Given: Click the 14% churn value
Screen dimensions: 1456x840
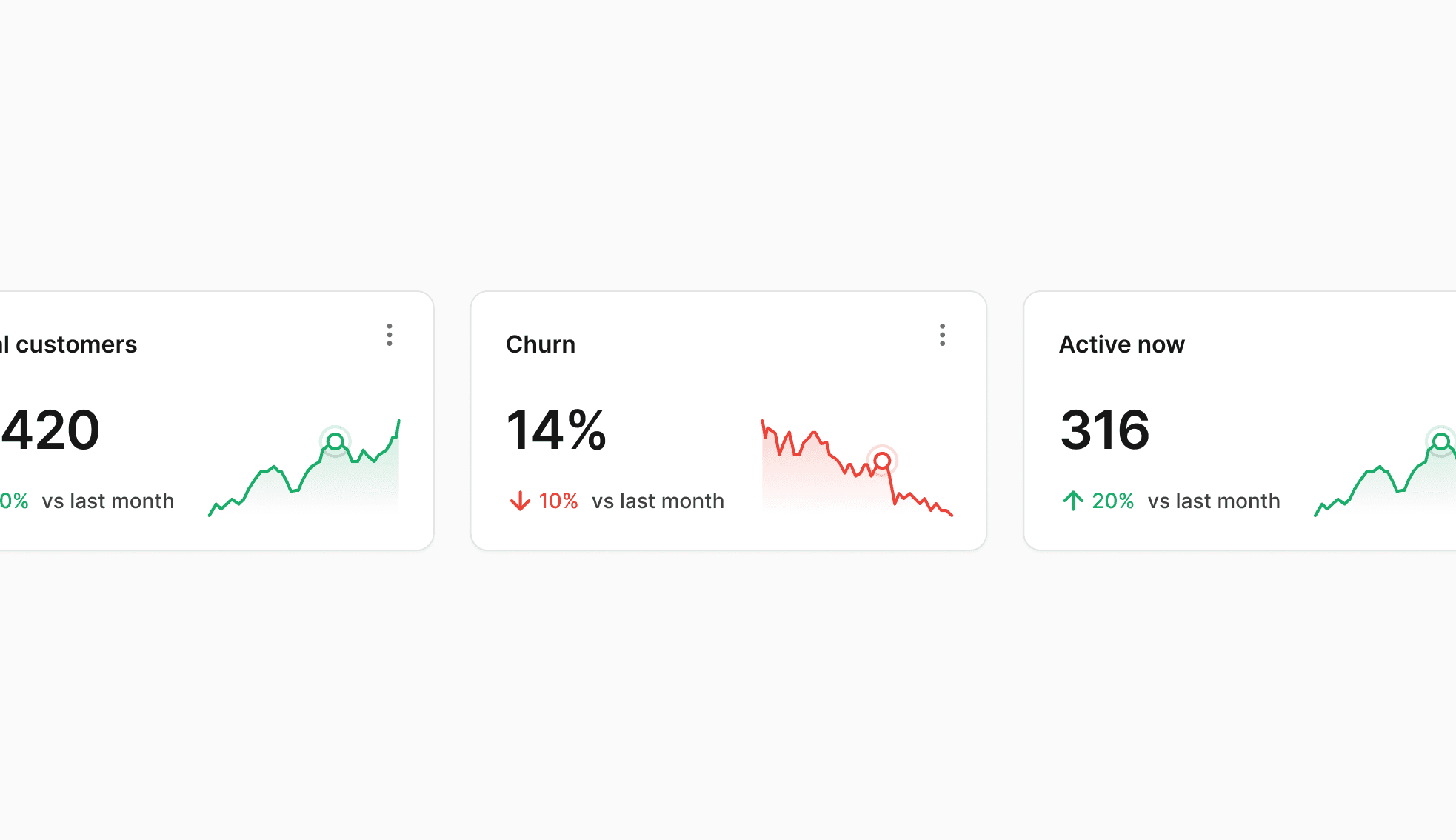Looking at the screenshot, I should pyautogui.click(x=557, y=430).
